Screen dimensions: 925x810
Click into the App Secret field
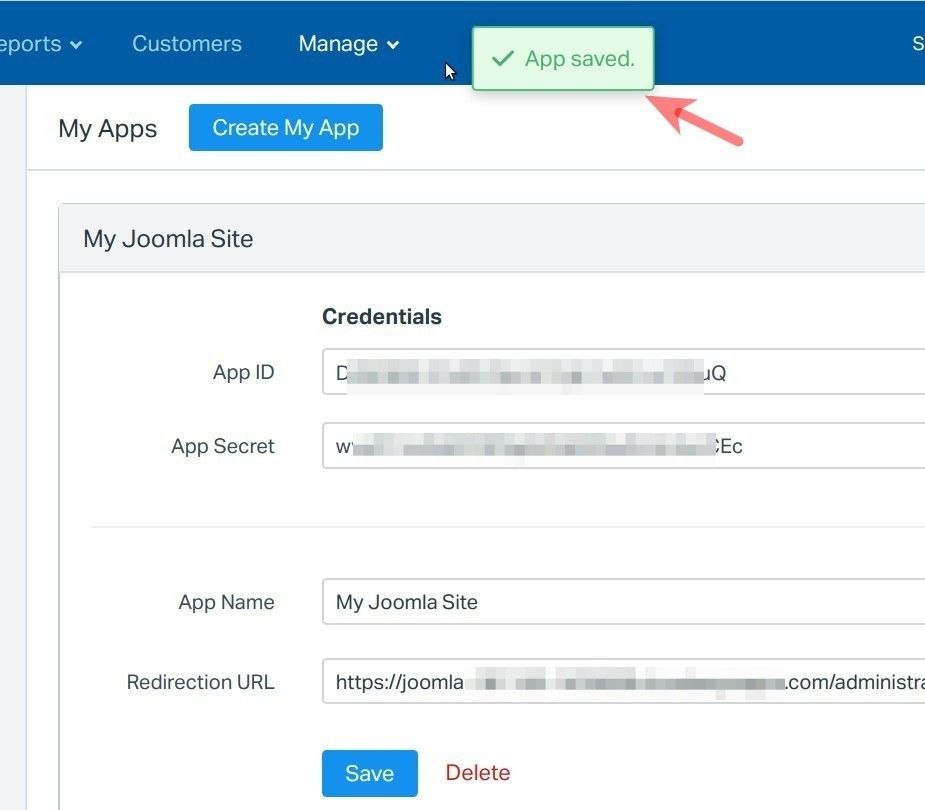[622, 446]
